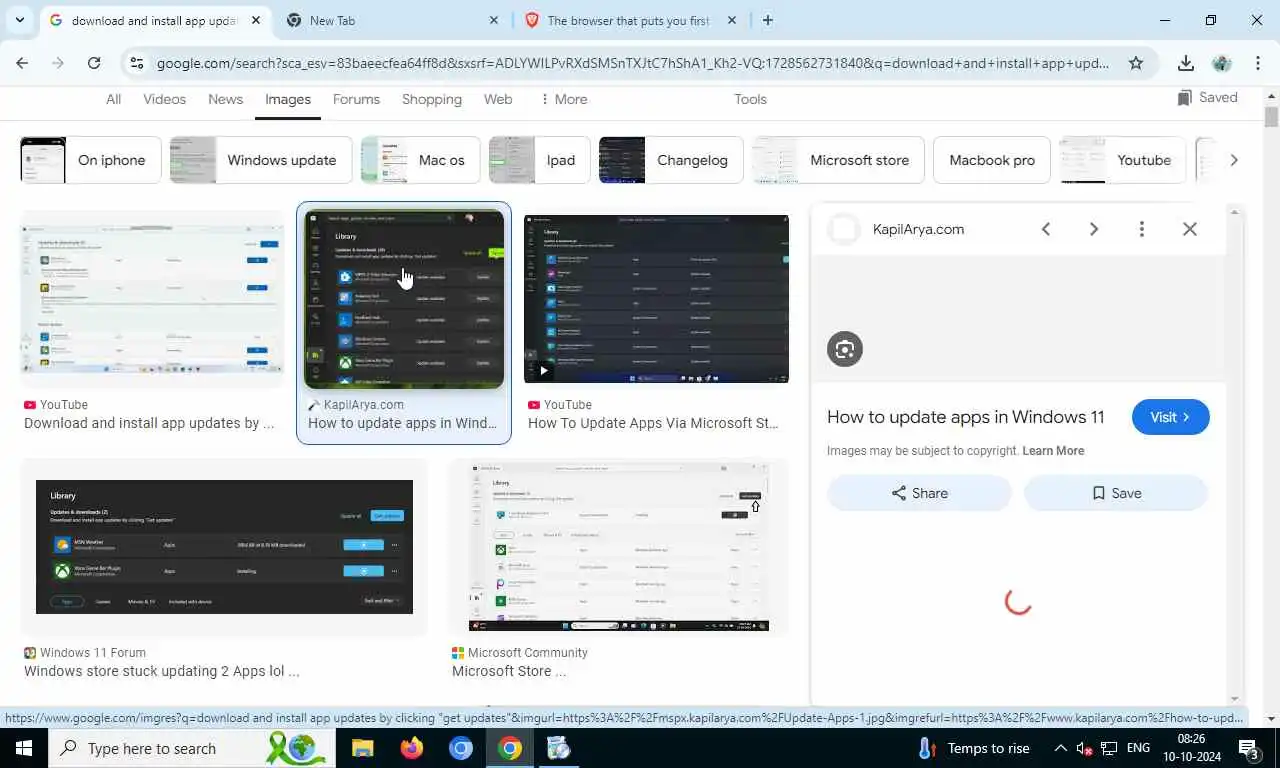
Task: Open the search Tools options
Action: click(750, 99)
